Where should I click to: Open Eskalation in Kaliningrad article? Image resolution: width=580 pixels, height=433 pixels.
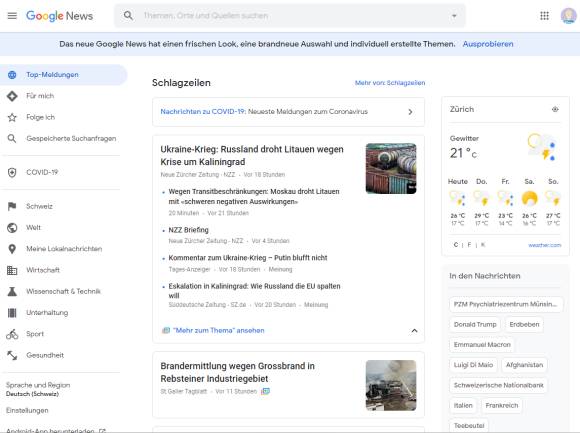(254, 291)
